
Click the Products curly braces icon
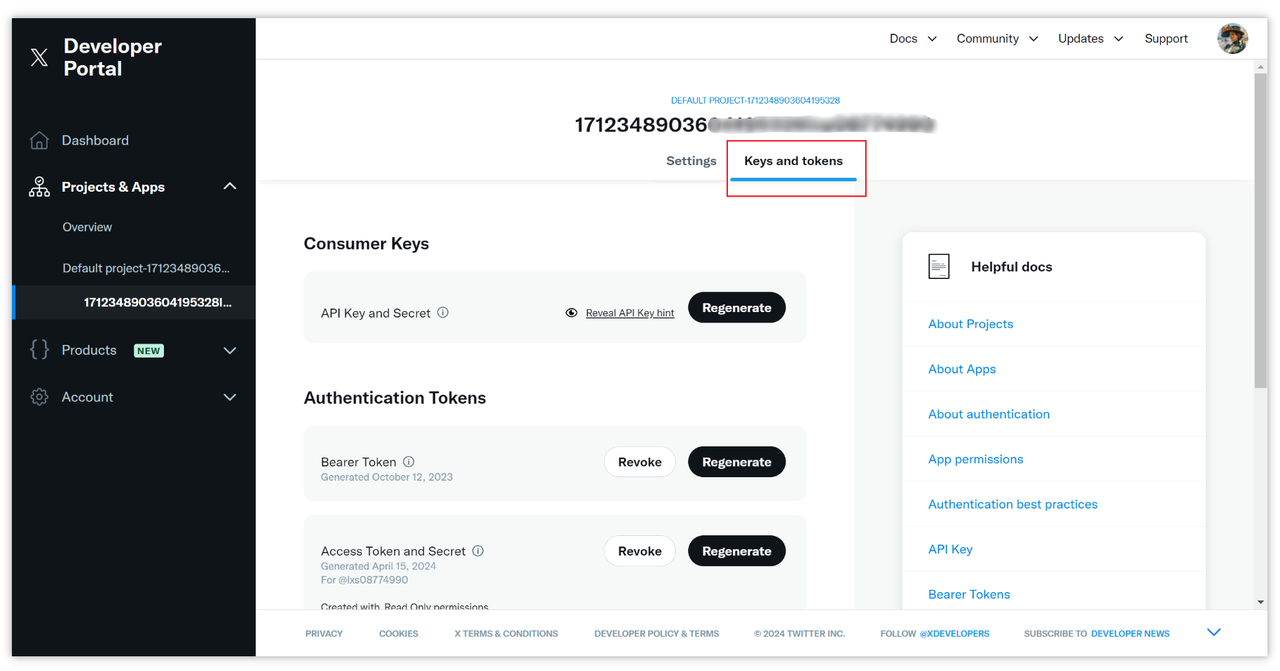(39, 349)
